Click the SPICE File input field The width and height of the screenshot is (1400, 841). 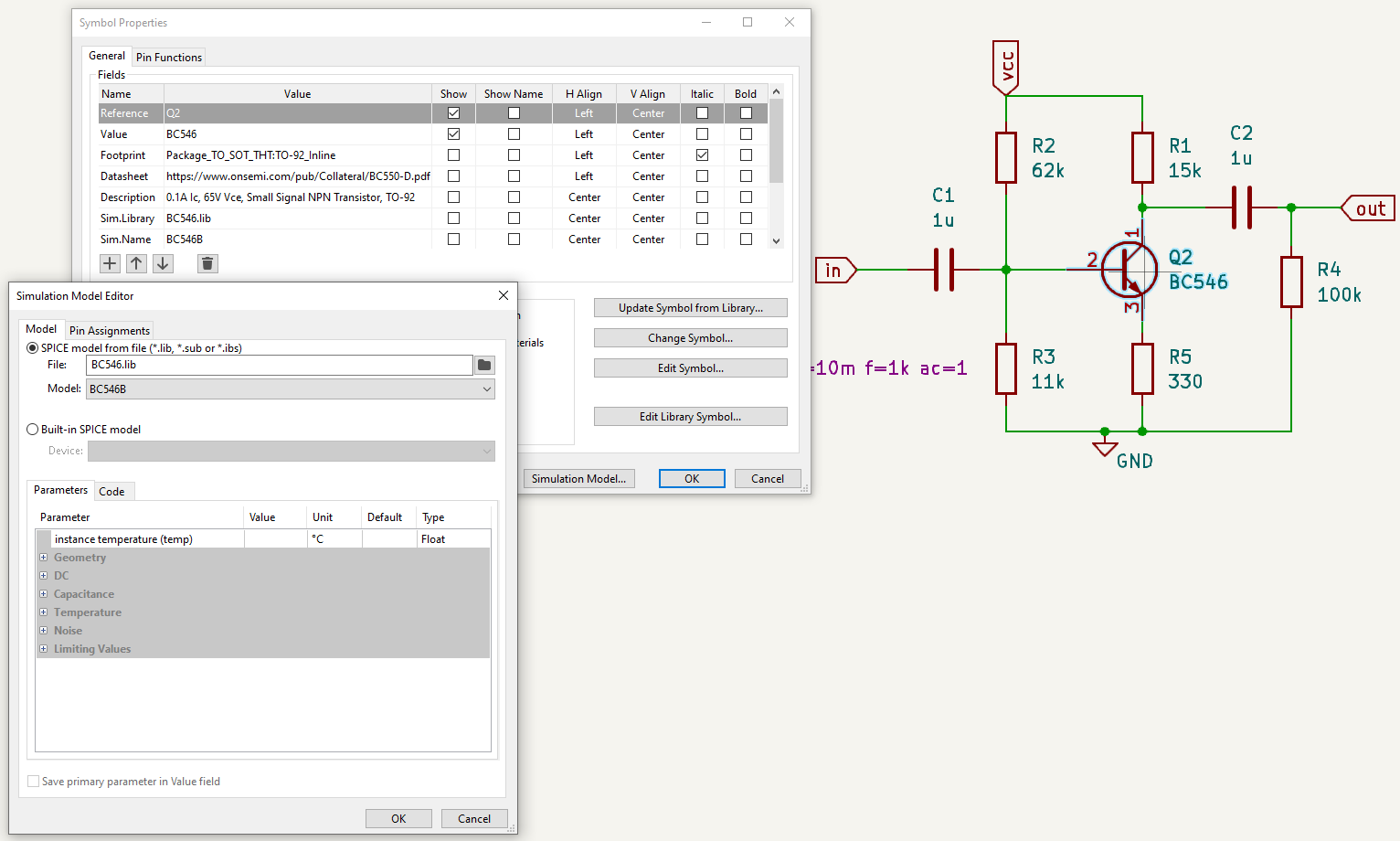tap(279, 365)
